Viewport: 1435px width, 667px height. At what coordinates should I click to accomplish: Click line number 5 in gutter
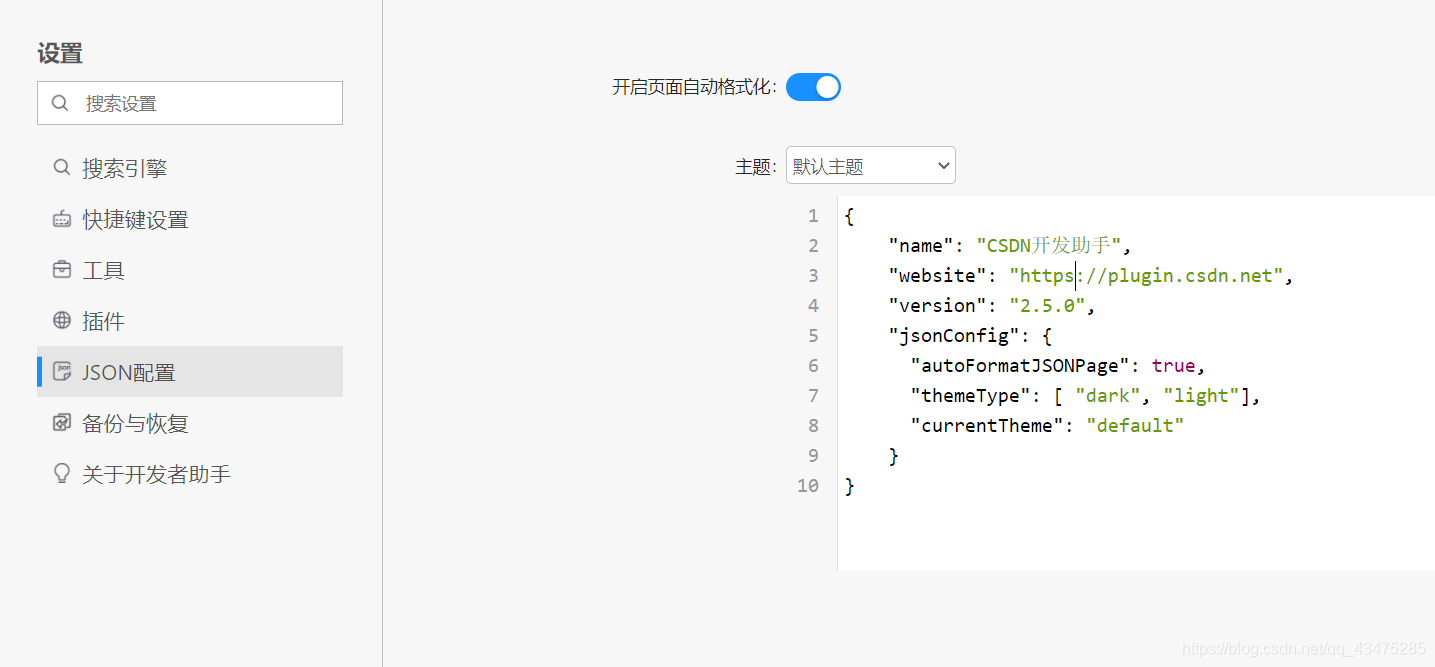[x=813, y=336]
